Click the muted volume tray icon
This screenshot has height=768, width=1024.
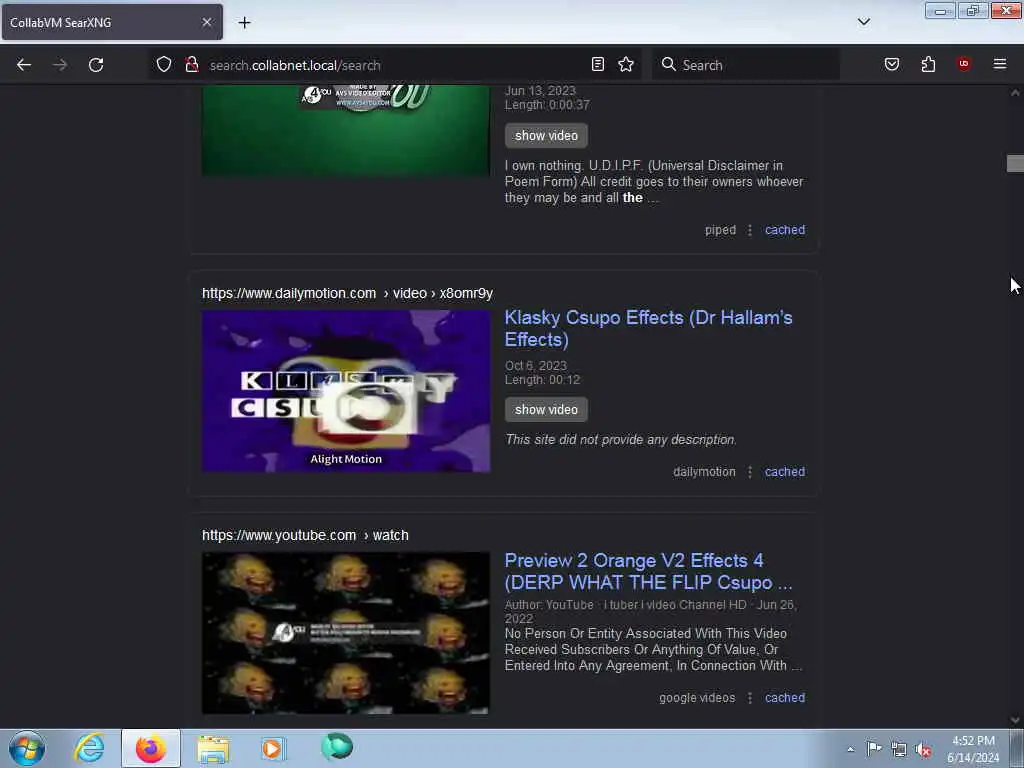[923, 750]
